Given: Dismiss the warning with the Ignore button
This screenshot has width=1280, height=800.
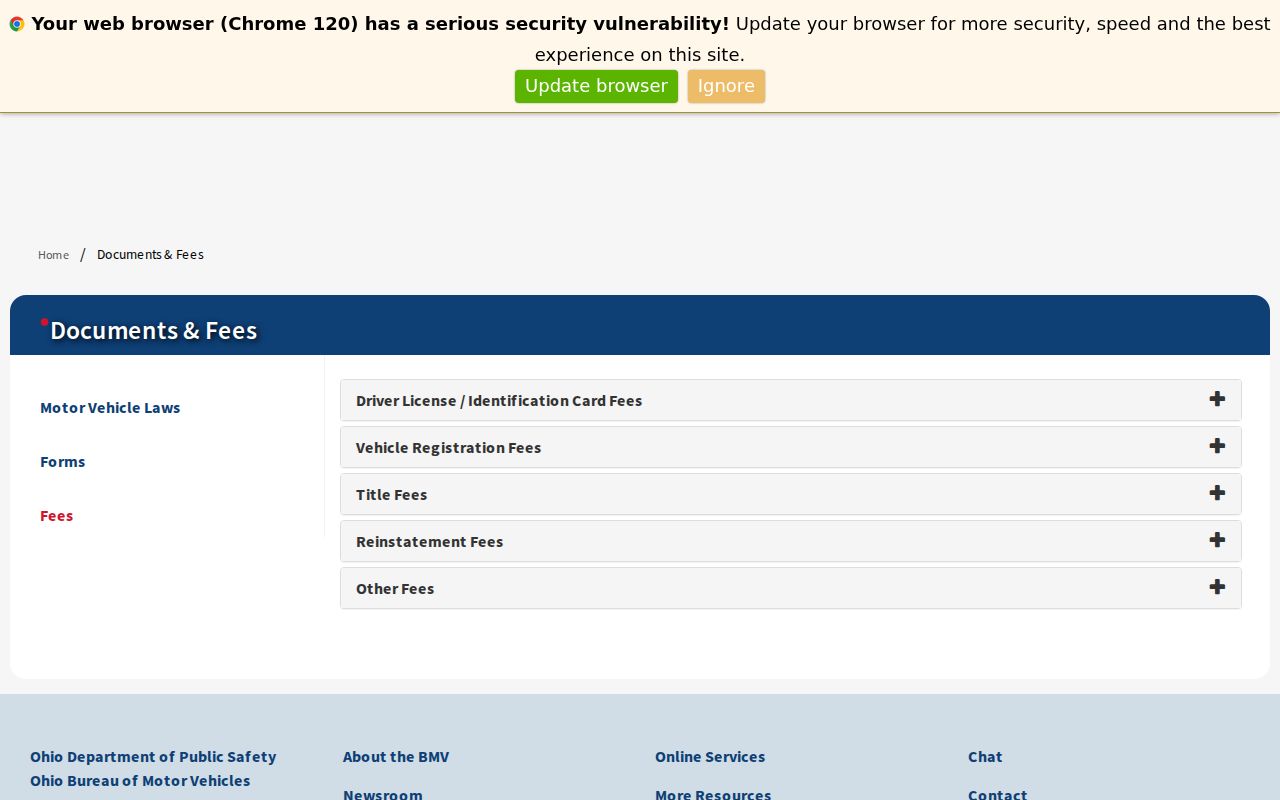Looking at the screenshot, I should [726, 86].
